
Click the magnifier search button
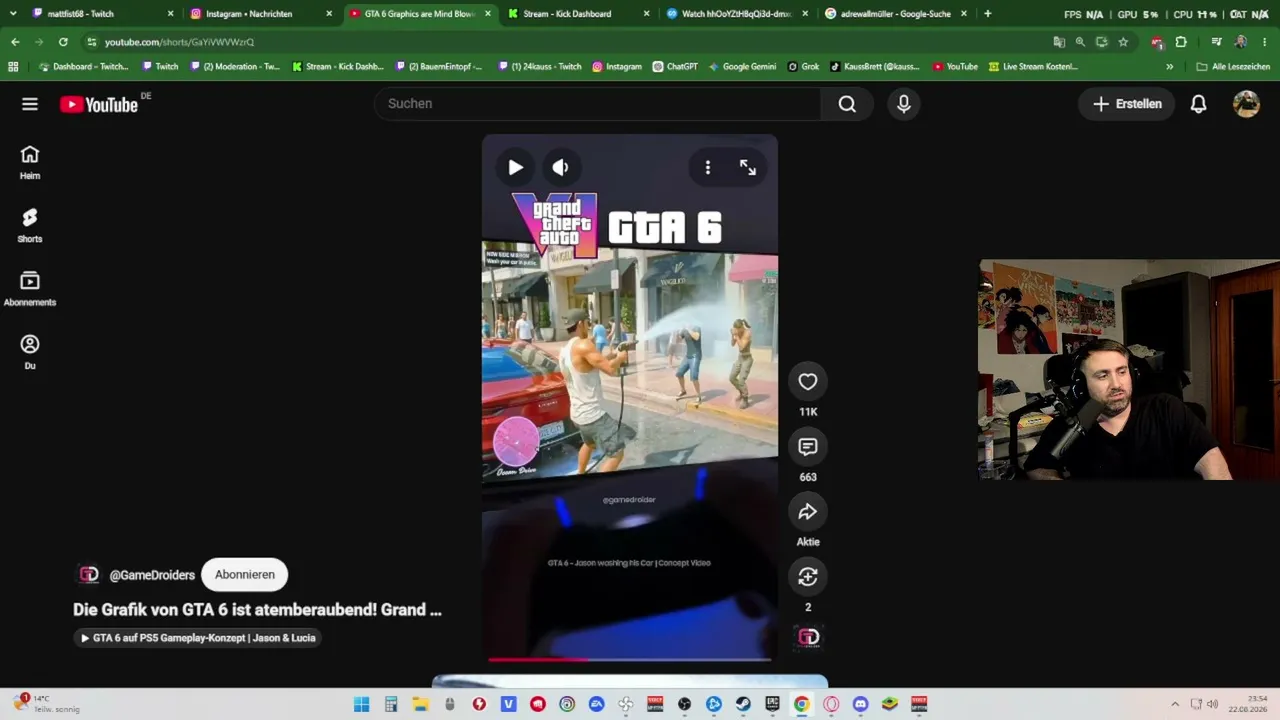pyautogui.click(x=847, y=104)
